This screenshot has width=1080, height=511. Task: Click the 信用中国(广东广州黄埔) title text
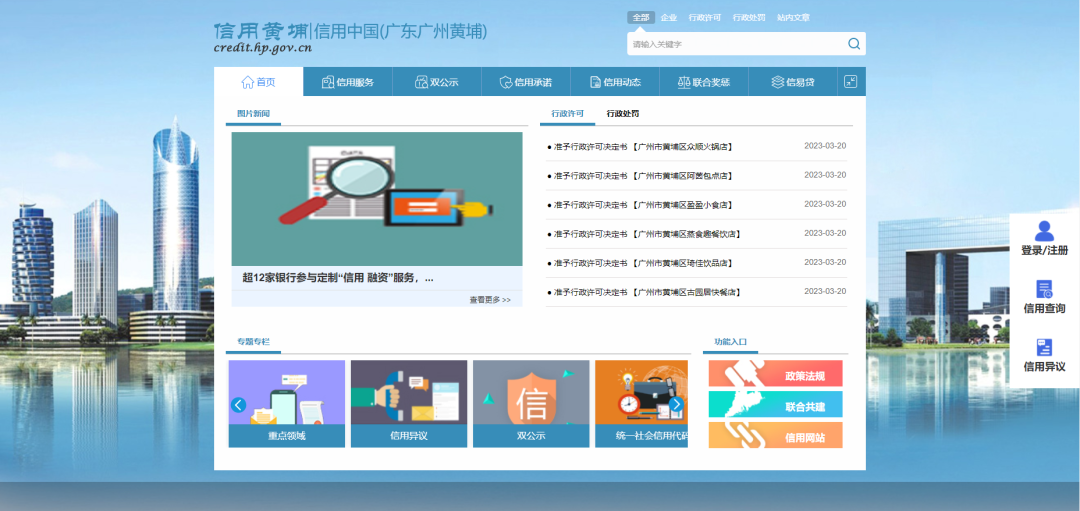click(x=400, y=31)
